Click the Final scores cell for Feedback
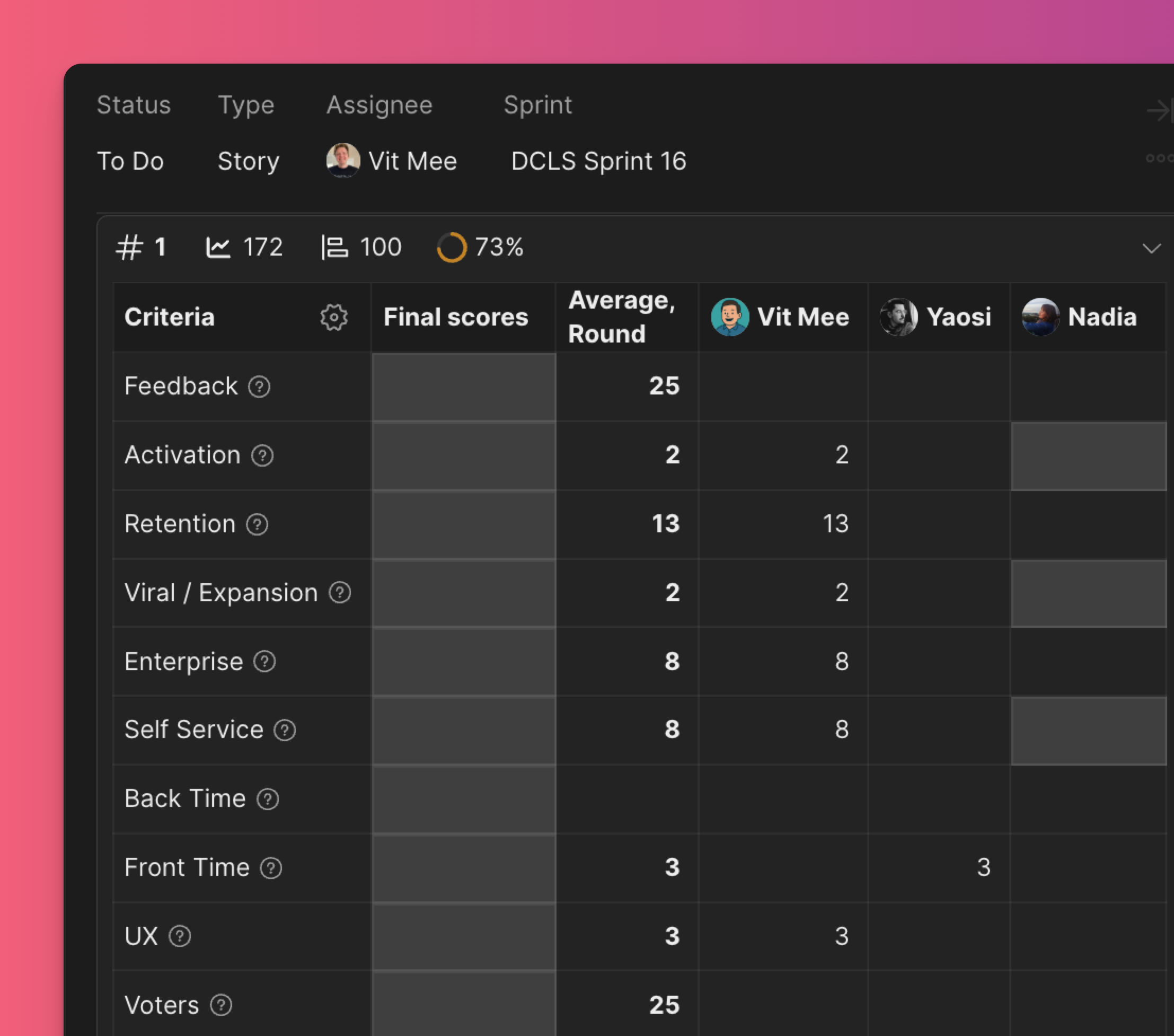Image resolution: width=1174 pixels, height=1036 pixels. coord(464,387)
